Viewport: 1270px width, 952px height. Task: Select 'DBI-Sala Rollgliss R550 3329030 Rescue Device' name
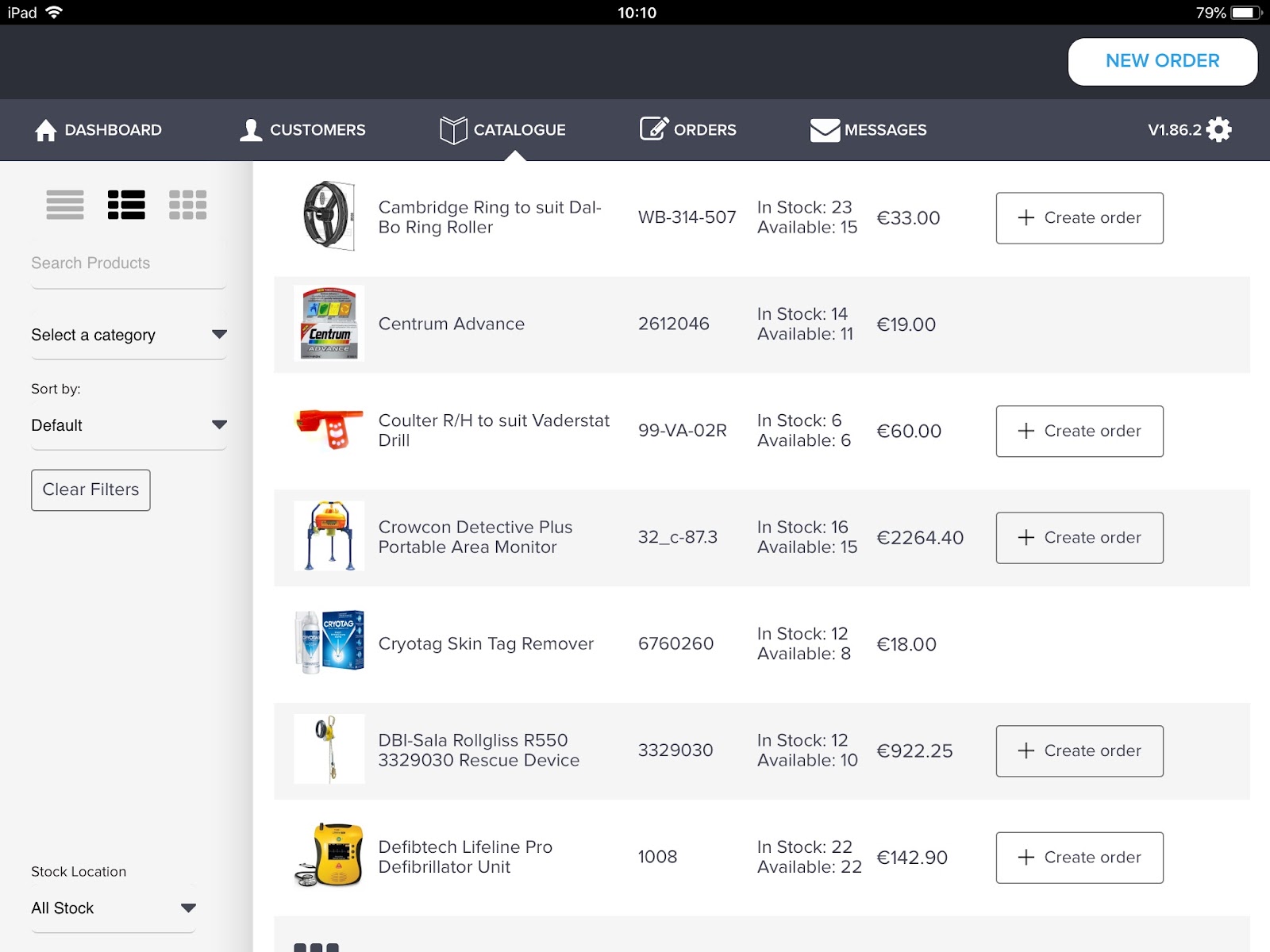coord(479,750)
